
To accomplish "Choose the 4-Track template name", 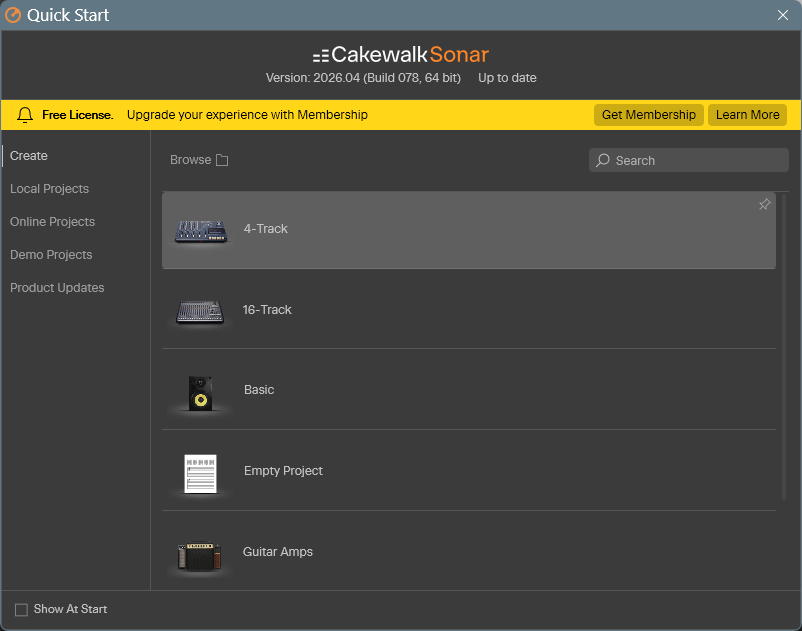I will tap(265, 229).
